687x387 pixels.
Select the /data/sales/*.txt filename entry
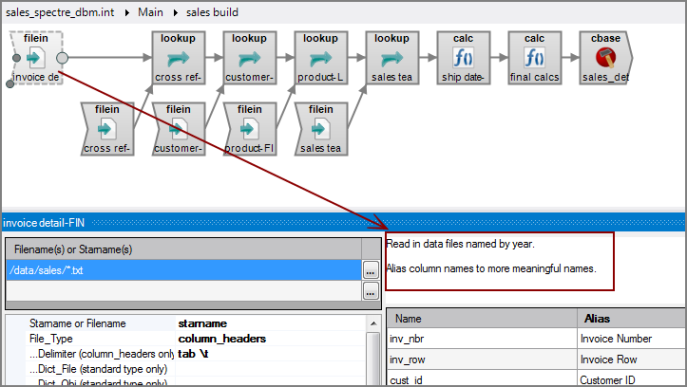[x=184, y=270]
